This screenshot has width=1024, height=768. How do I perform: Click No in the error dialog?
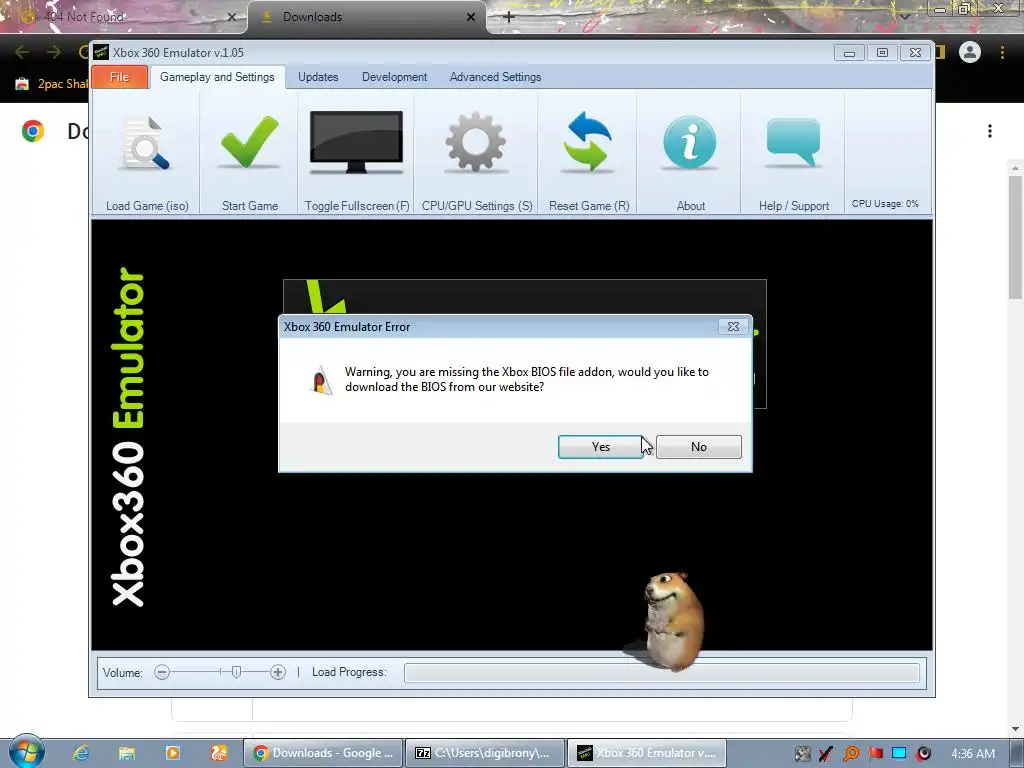coord(699,447)
